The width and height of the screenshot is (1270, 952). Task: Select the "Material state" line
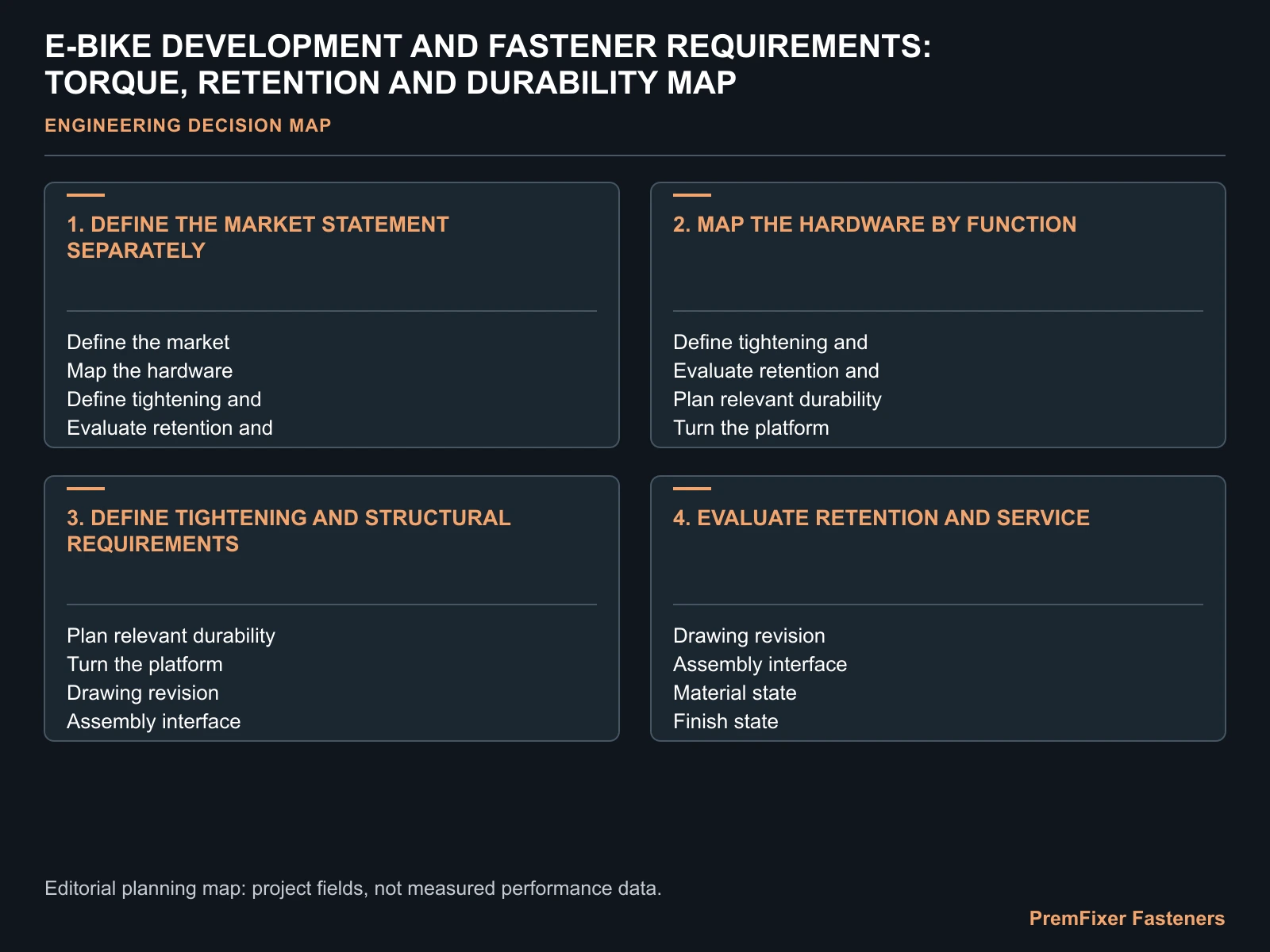click(x=735, y=693)
